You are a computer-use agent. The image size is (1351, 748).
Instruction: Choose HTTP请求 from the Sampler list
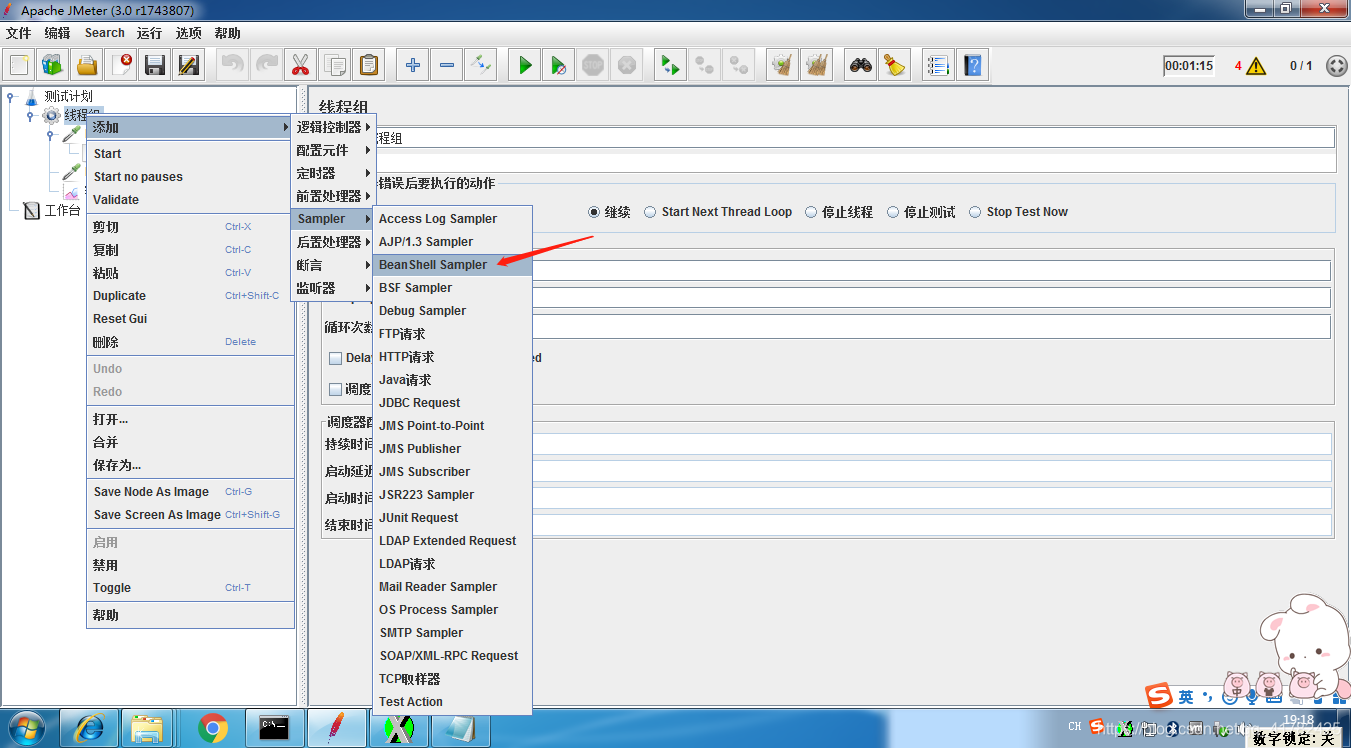[452, 357]
